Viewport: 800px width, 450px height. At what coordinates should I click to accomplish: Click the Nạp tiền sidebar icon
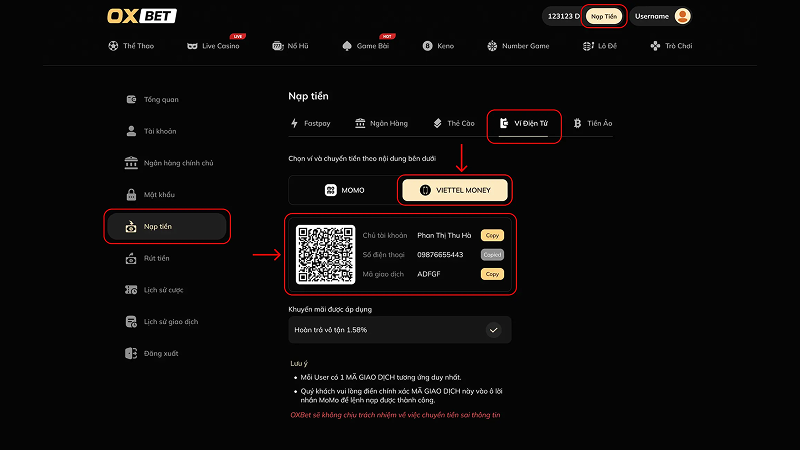point(131,227)
